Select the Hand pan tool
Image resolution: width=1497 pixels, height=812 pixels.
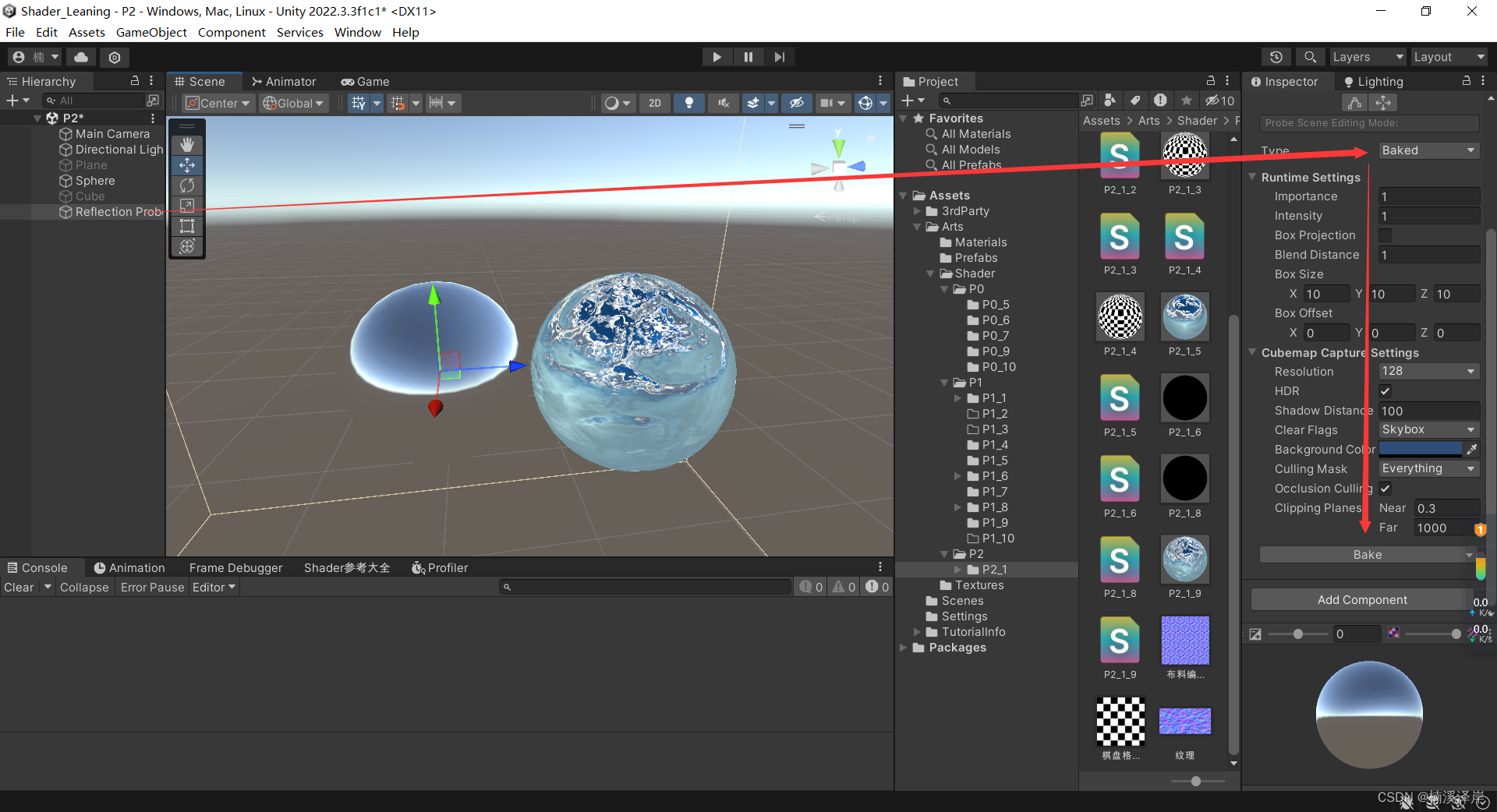coord(186,144)
